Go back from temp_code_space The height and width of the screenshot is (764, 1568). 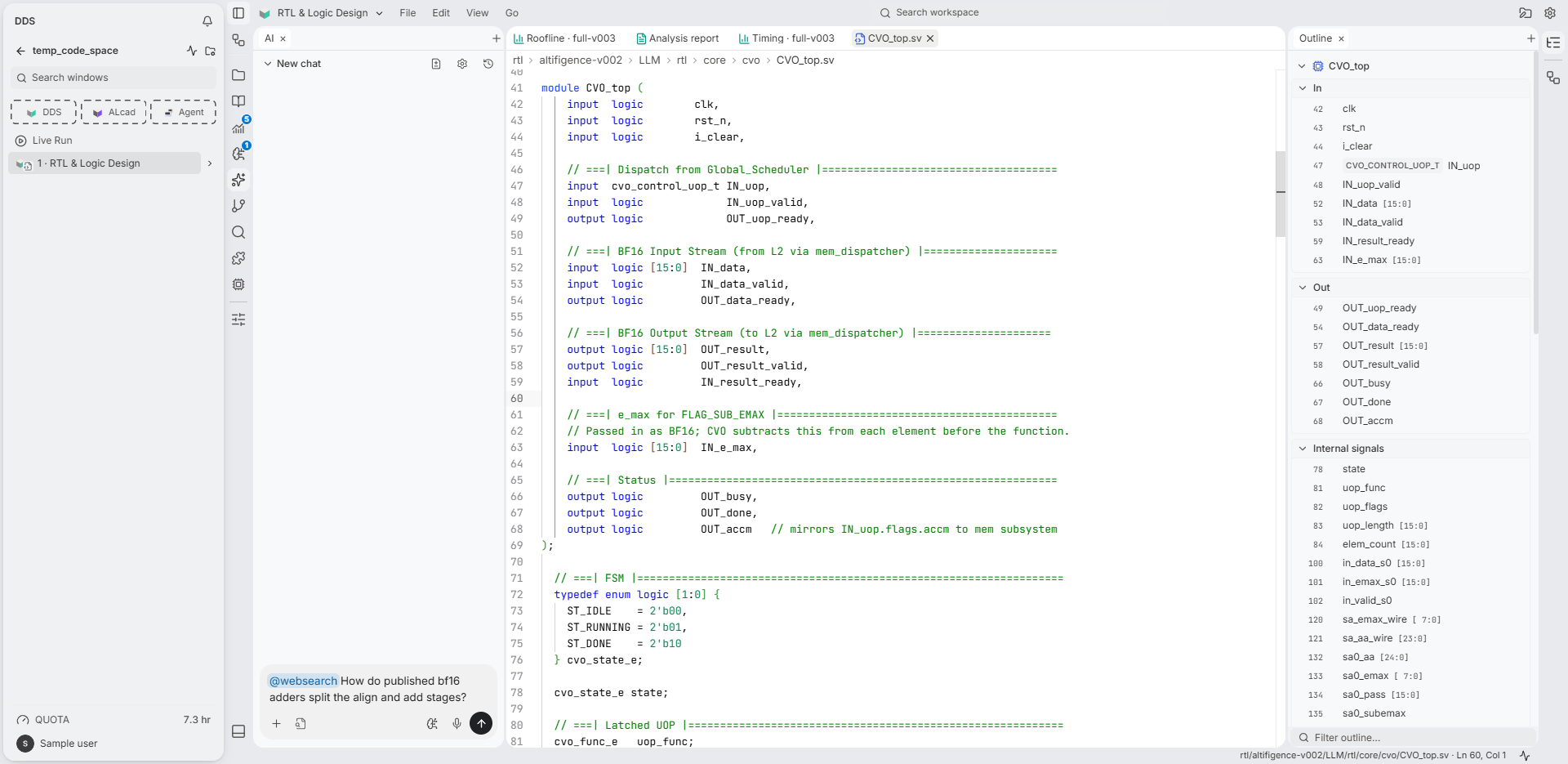pyautogui.click(x=20, y=51)
